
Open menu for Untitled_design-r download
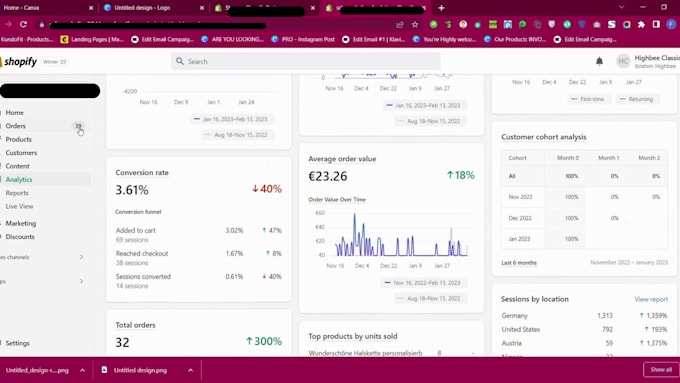[82, 370]
